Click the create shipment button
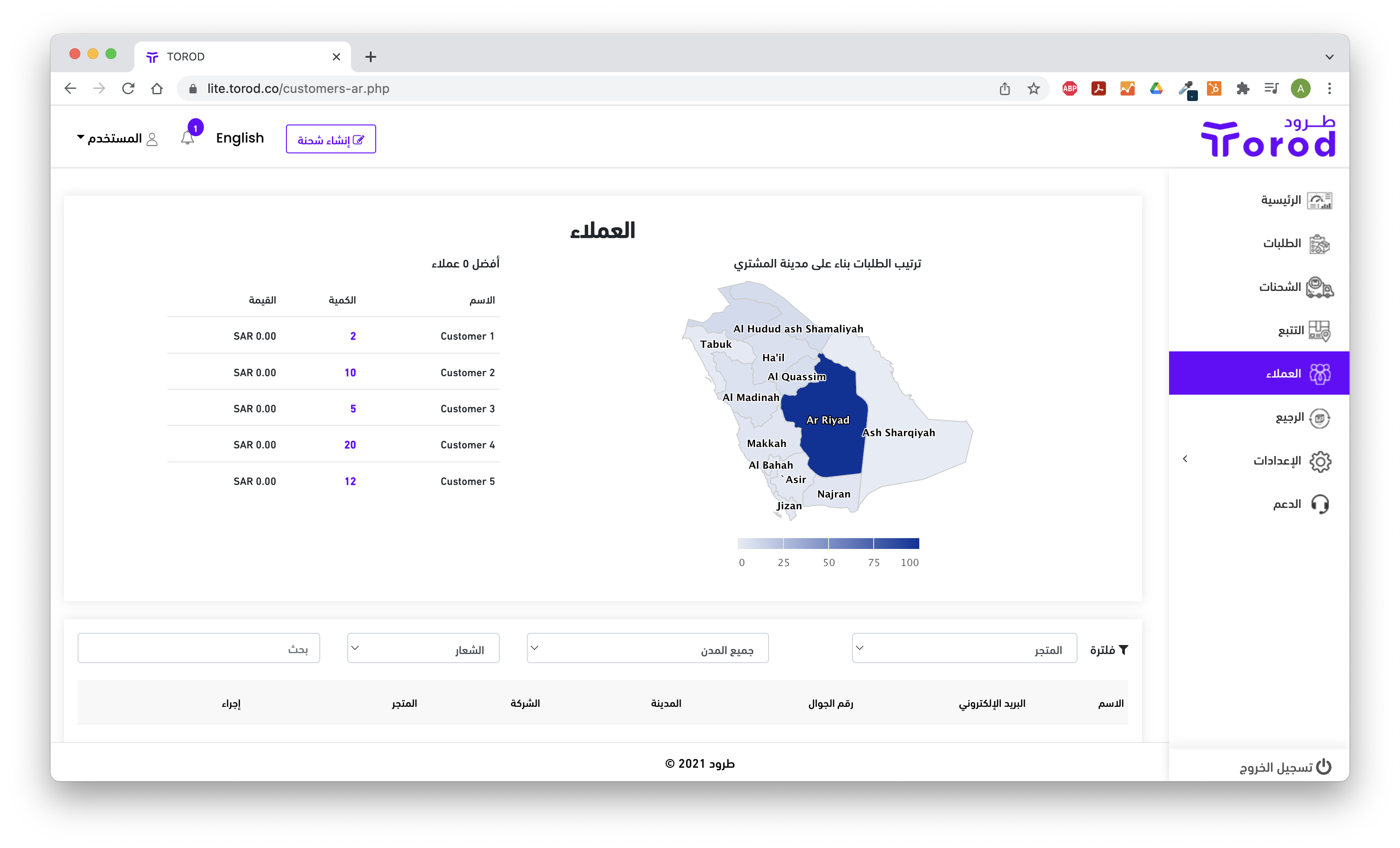 pos(331,139)
